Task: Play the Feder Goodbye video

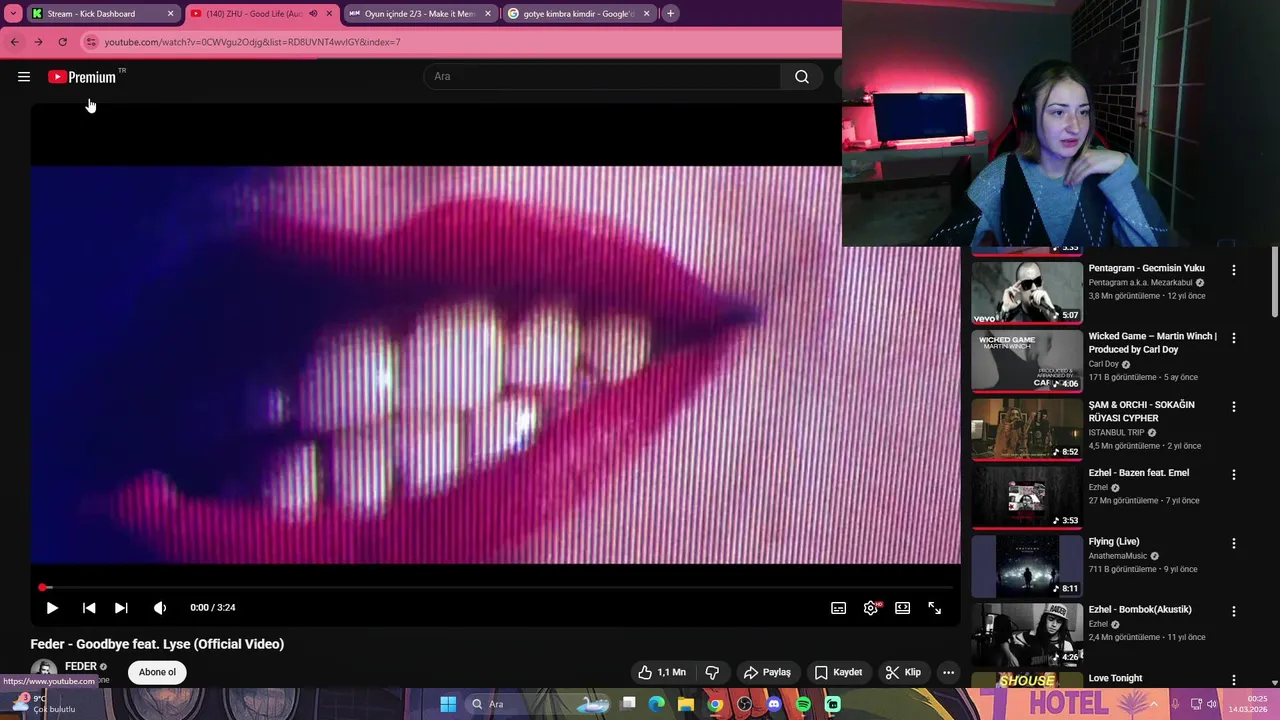Action: pyautogui.click(x=52, y=608)
